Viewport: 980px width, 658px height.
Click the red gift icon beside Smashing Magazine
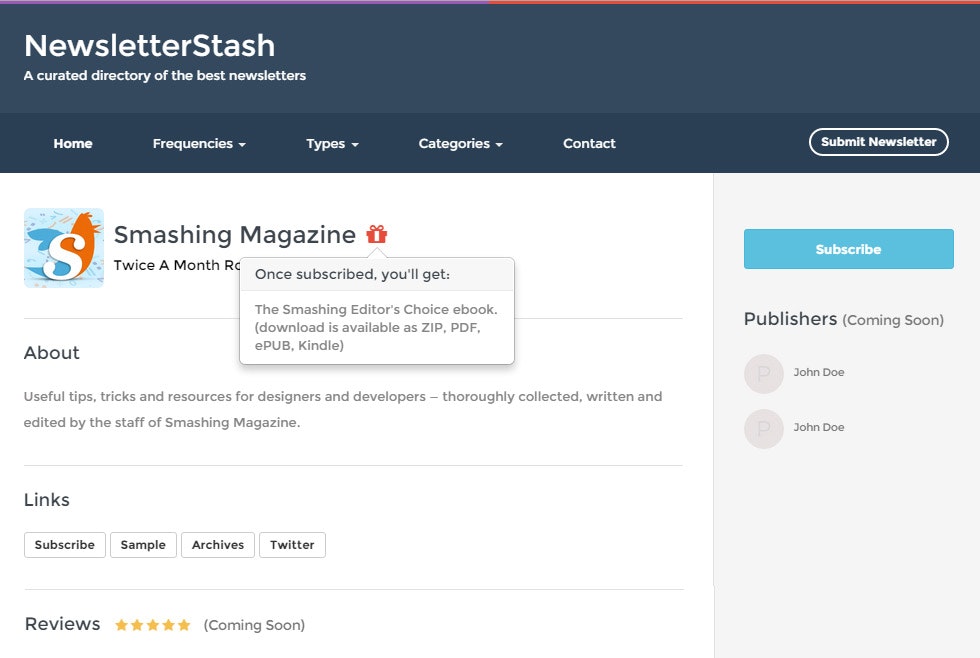(375, 234)
